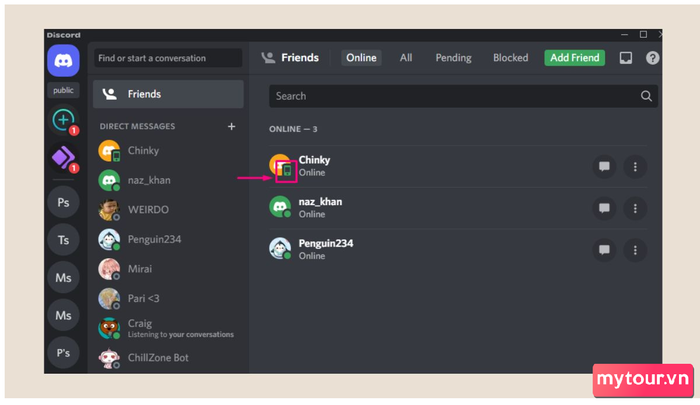Open the public server

click(x=63, y=90)
